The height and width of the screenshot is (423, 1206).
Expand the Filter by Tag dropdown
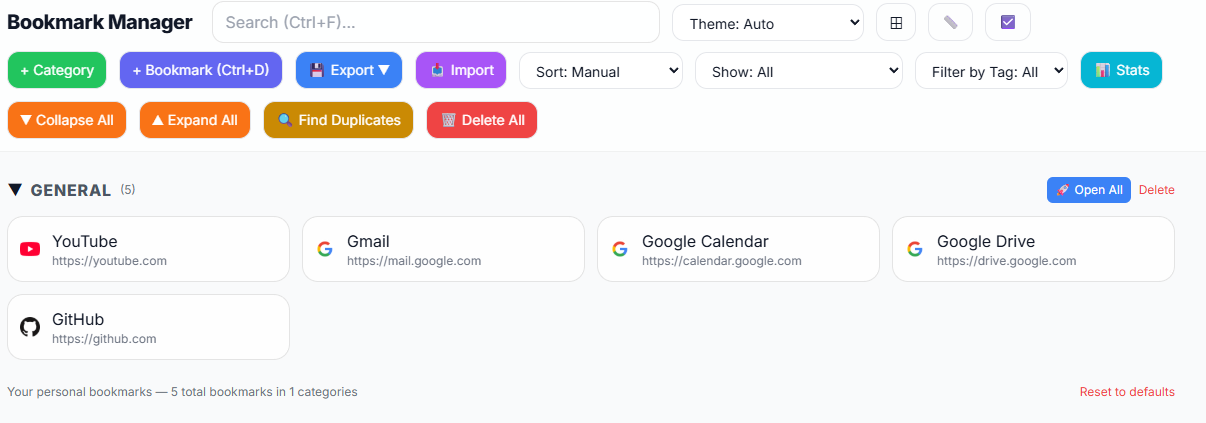[991, 71]
